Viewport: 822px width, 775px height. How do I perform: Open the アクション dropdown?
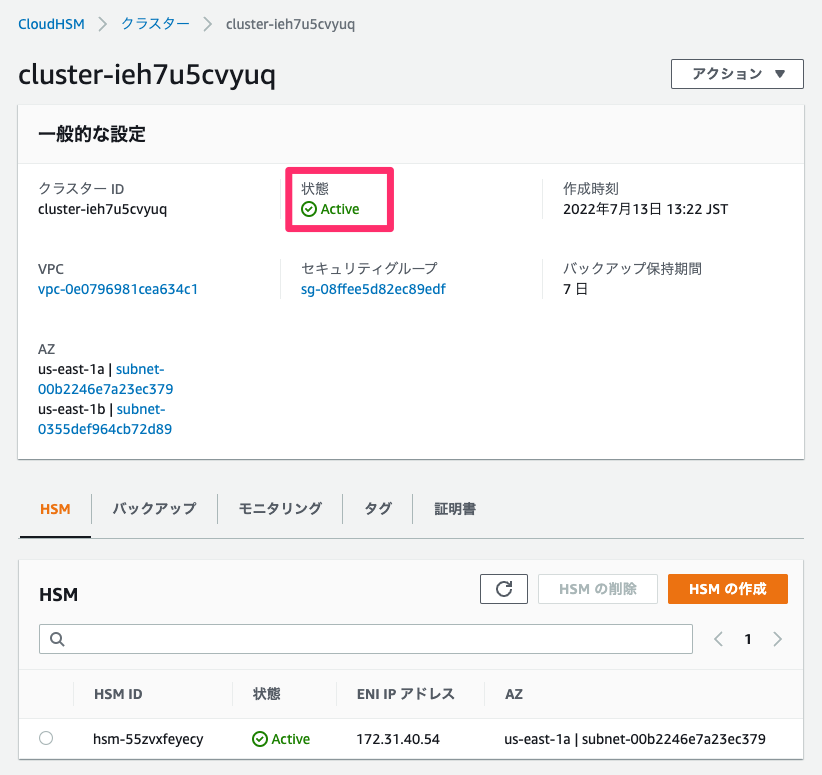[737, 74]
